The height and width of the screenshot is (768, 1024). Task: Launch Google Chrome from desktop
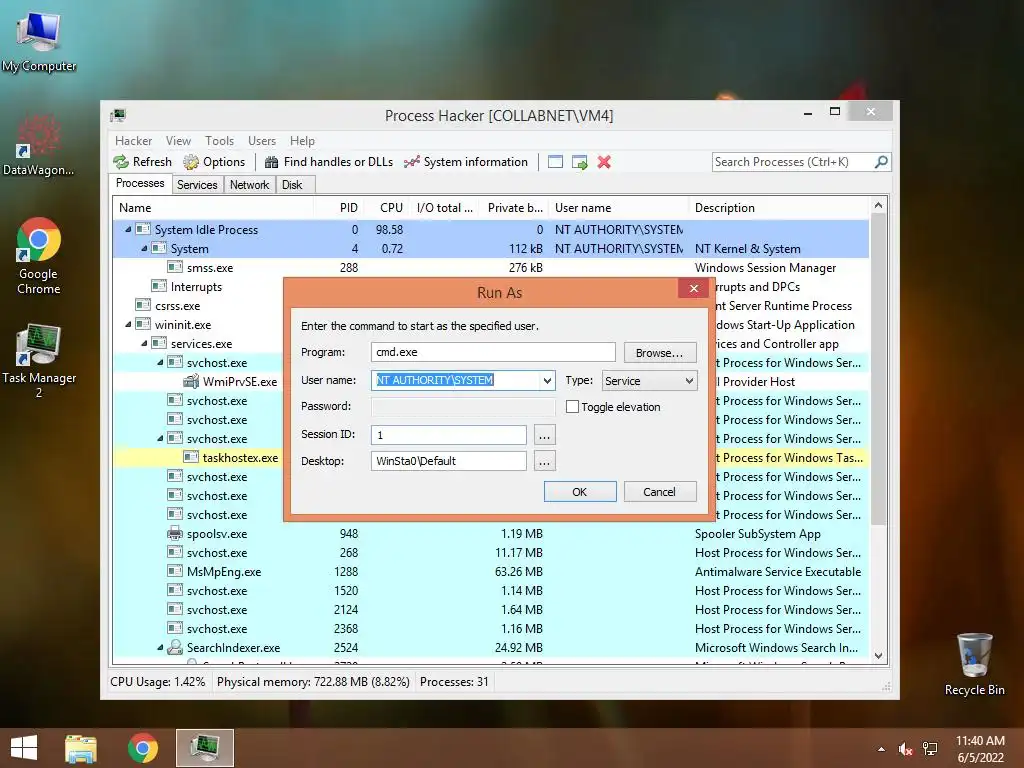coord(38,255)
